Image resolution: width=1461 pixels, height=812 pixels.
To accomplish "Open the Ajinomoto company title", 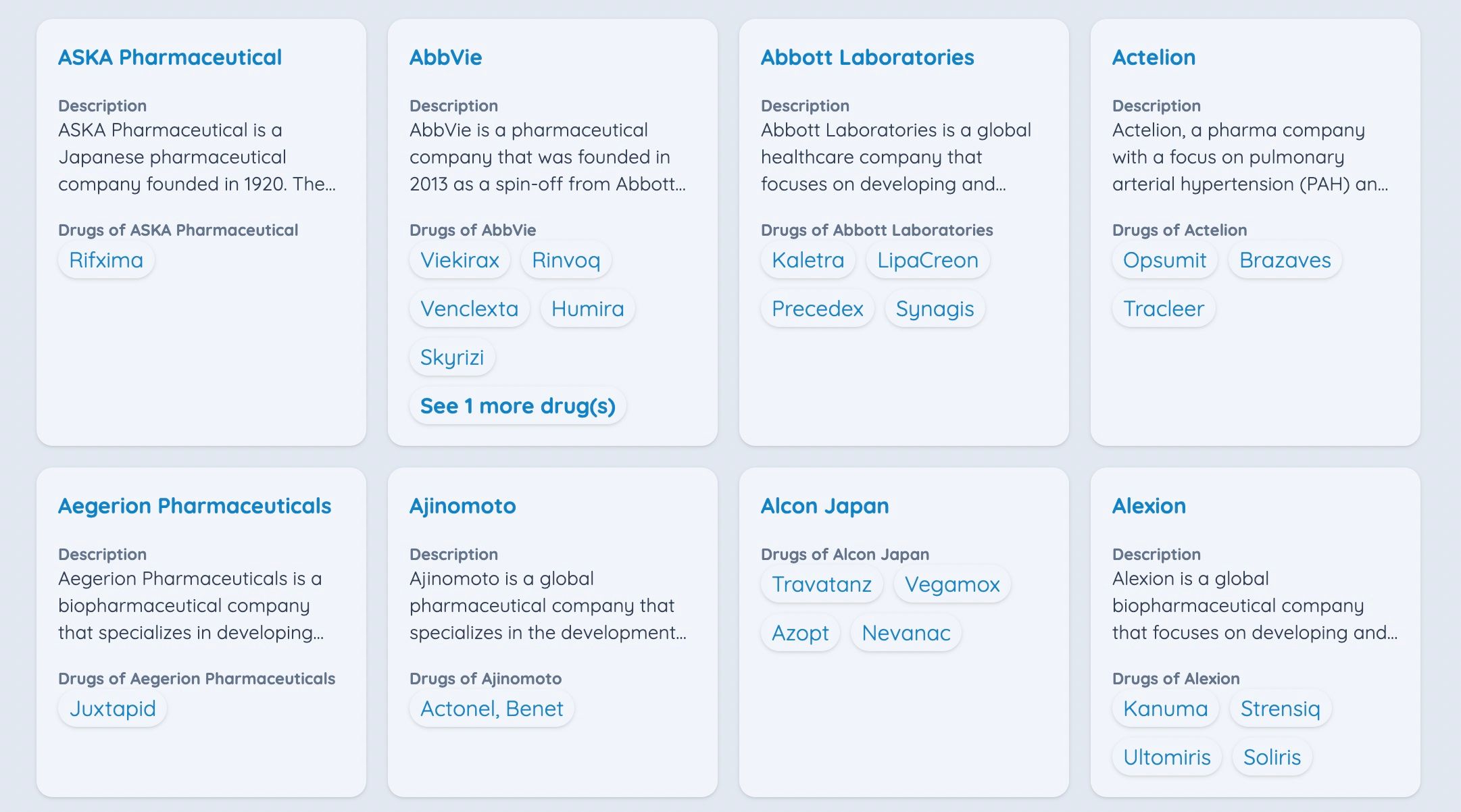I will [462, 506].
